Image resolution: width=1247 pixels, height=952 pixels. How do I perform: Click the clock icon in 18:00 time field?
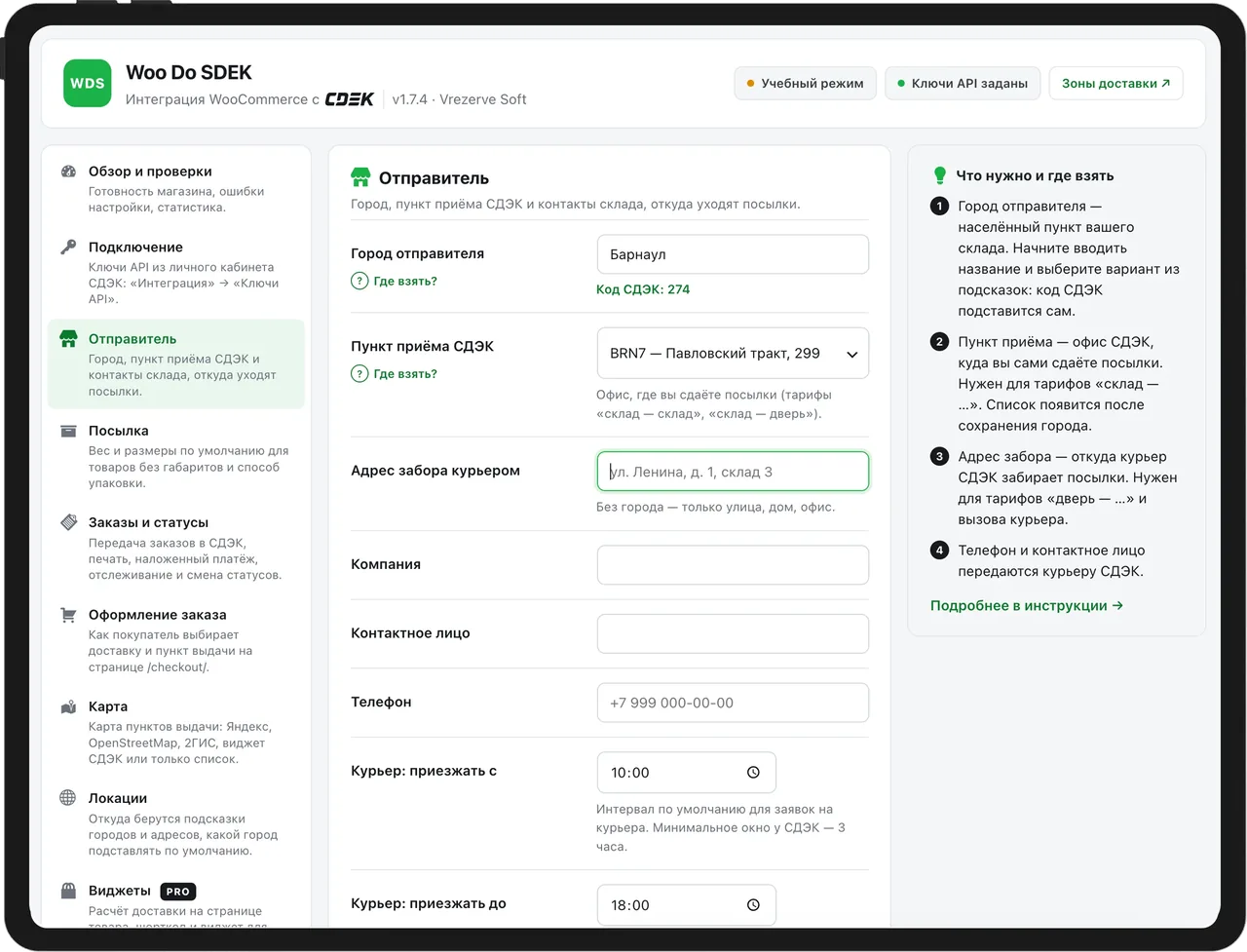pyautogui.click(x=753, y=905)
